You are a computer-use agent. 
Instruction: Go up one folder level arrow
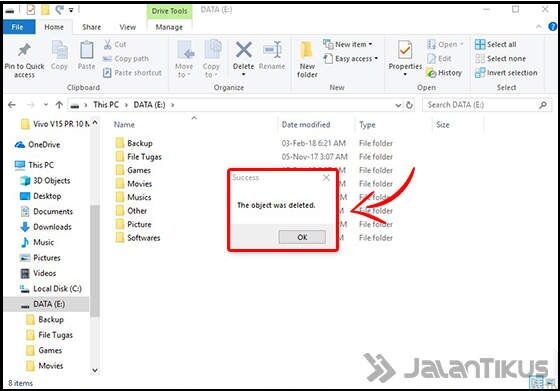click(59, 105)
